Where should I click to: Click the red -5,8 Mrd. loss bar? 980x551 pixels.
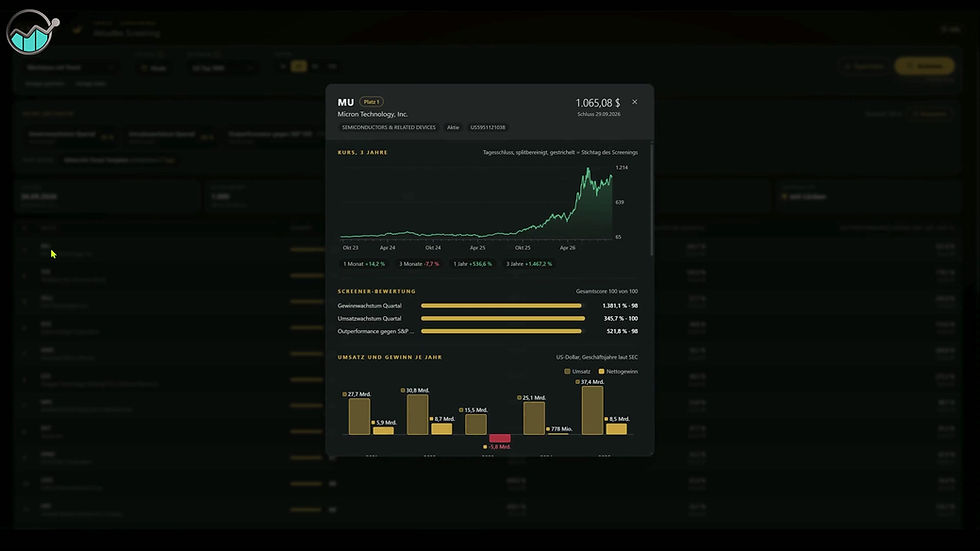499,438
